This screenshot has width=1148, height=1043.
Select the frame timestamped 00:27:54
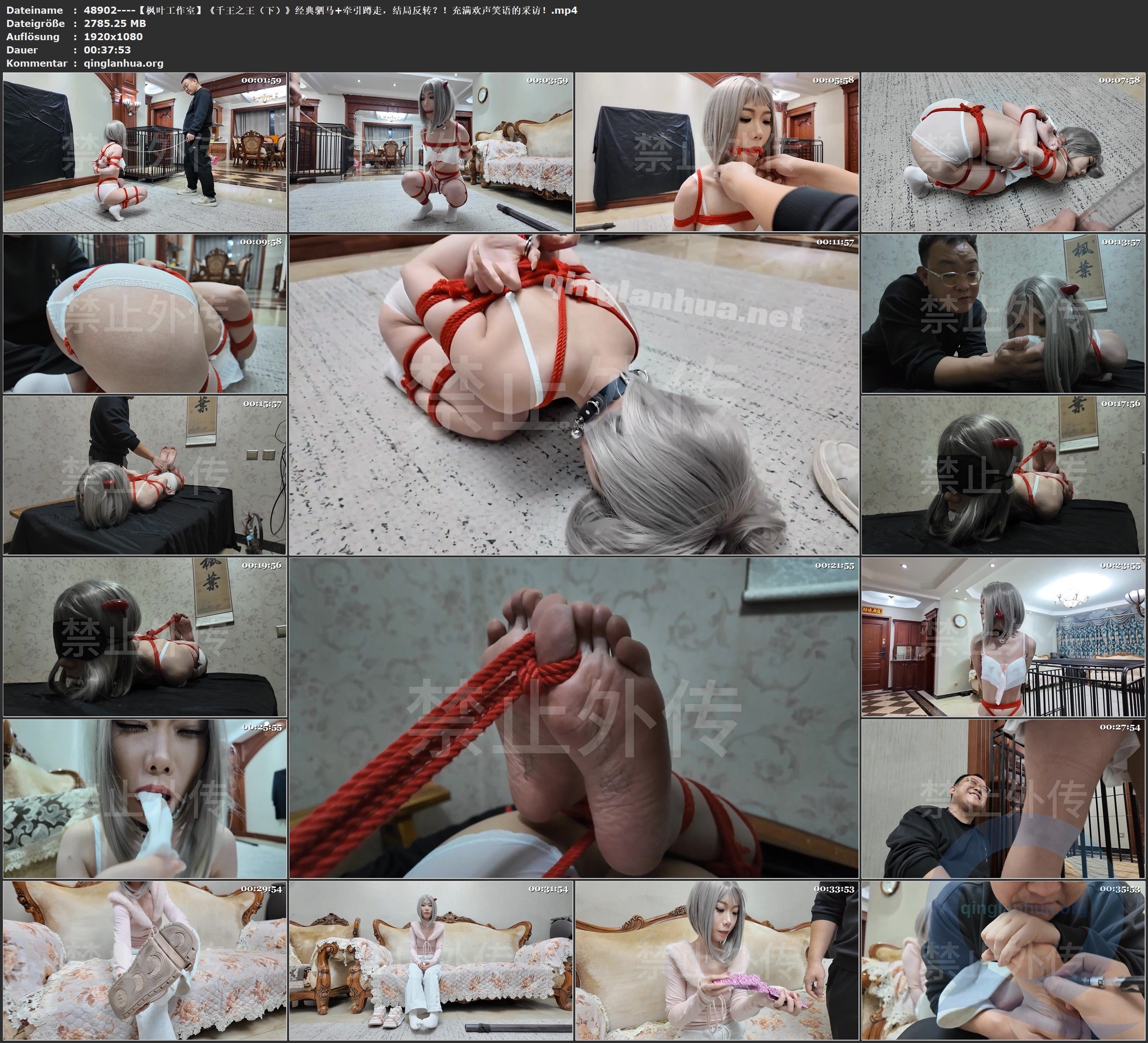(x=1003, y=798)
